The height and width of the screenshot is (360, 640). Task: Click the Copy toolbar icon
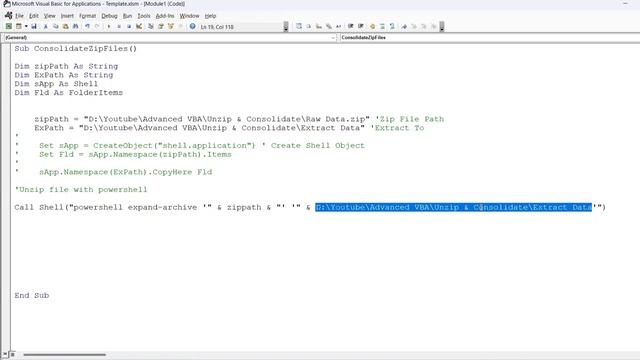tap(56, 27)
